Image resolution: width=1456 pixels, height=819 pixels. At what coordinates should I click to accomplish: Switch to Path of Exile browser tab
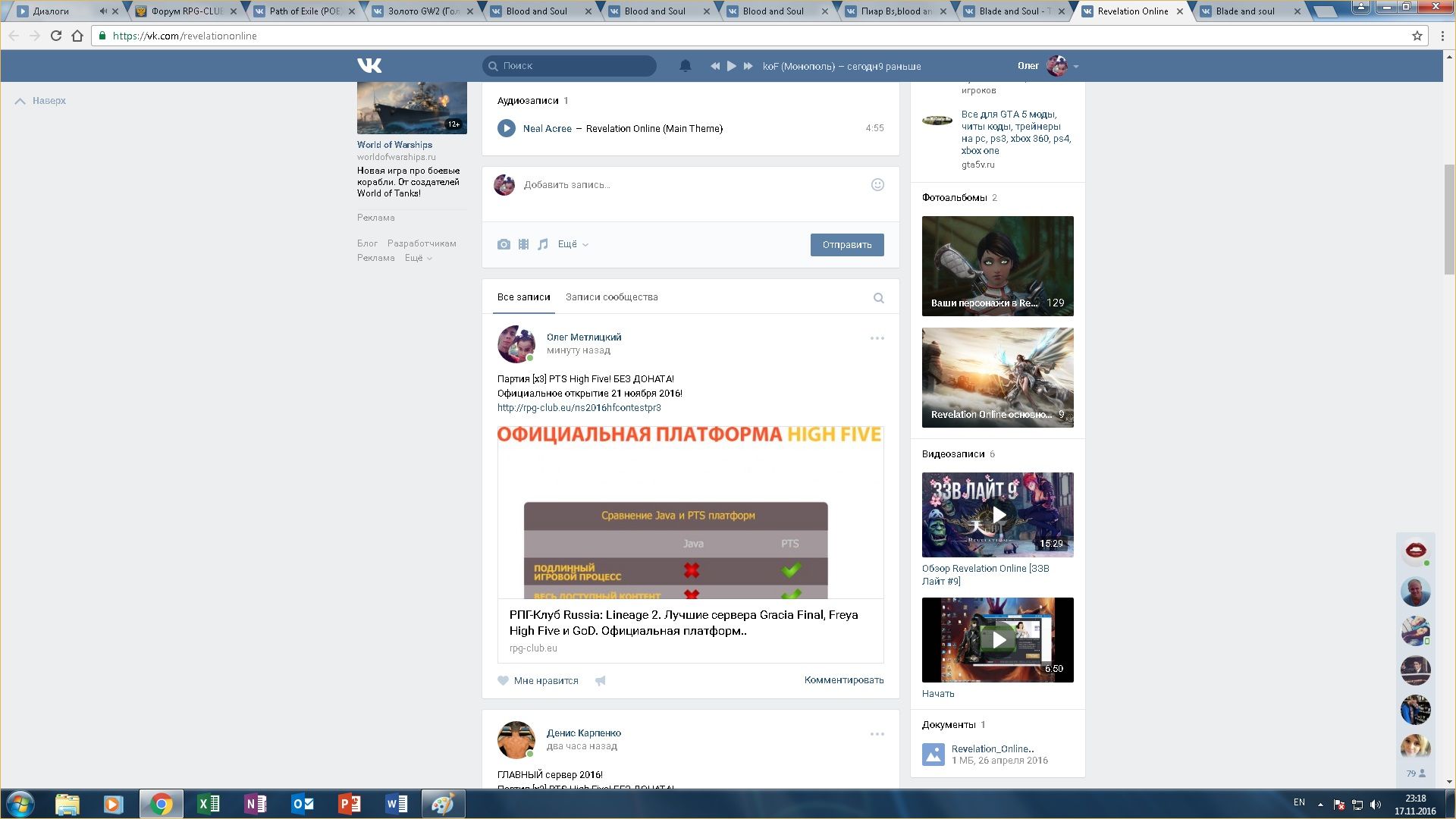click(305, 11)
